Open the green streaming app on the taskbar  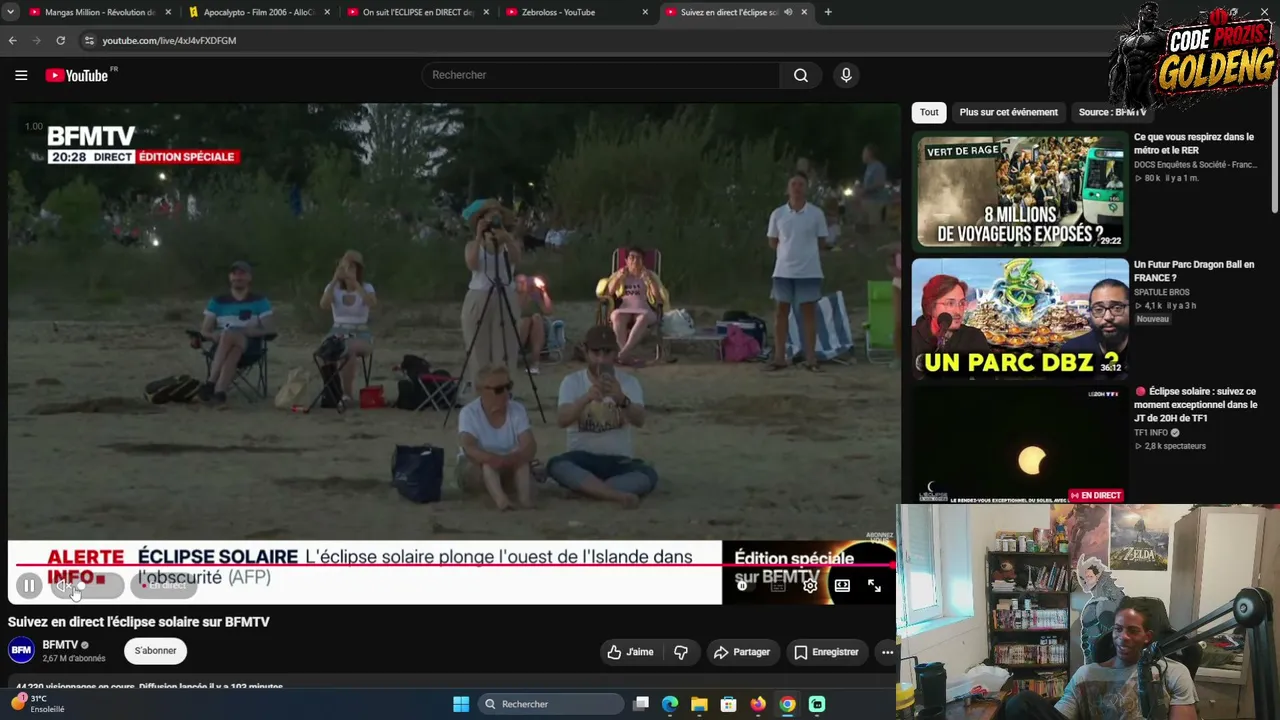(x=817, y=704)
